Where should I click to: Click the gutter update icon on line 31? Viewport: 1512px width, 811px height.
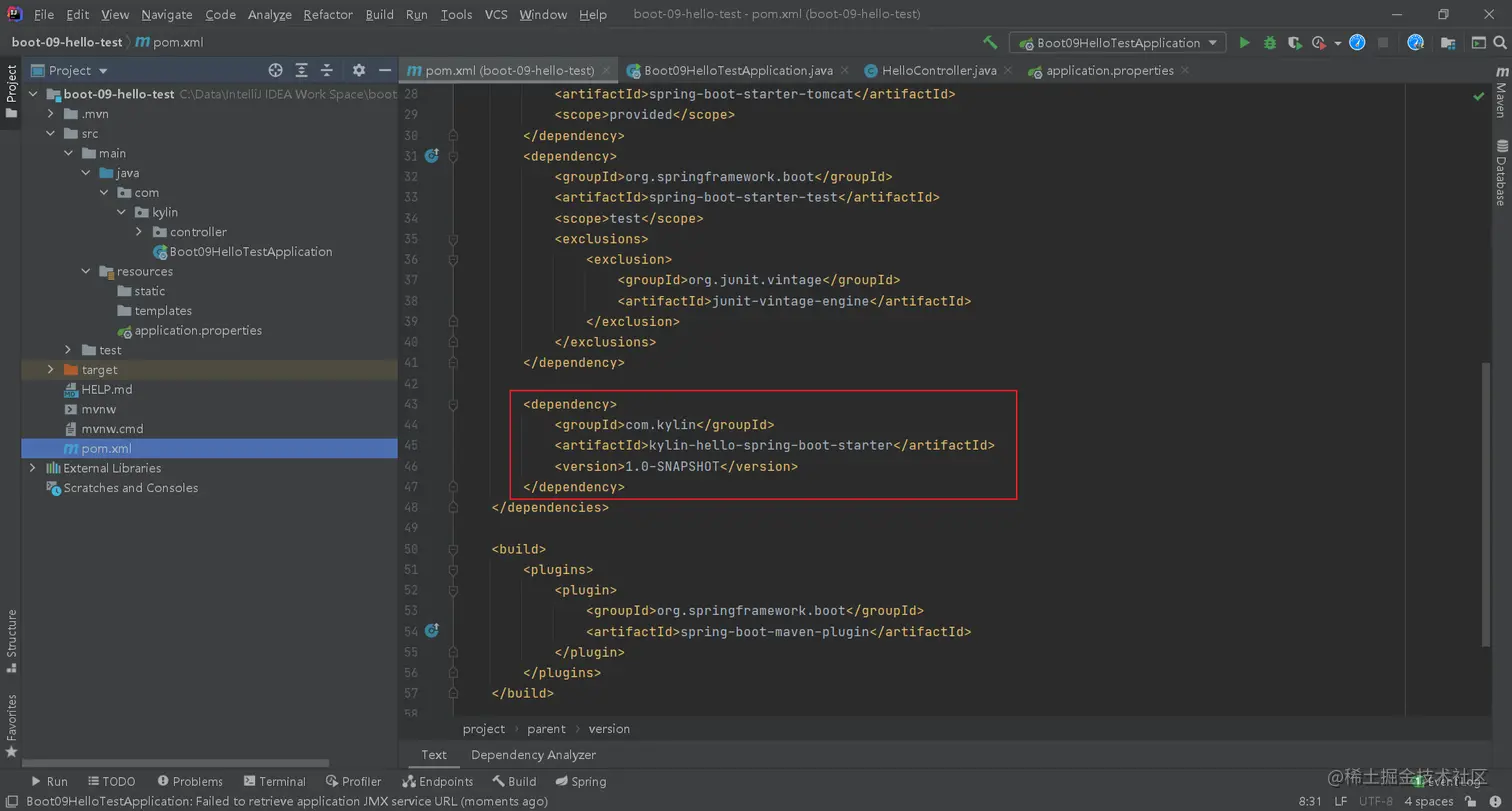432,156
